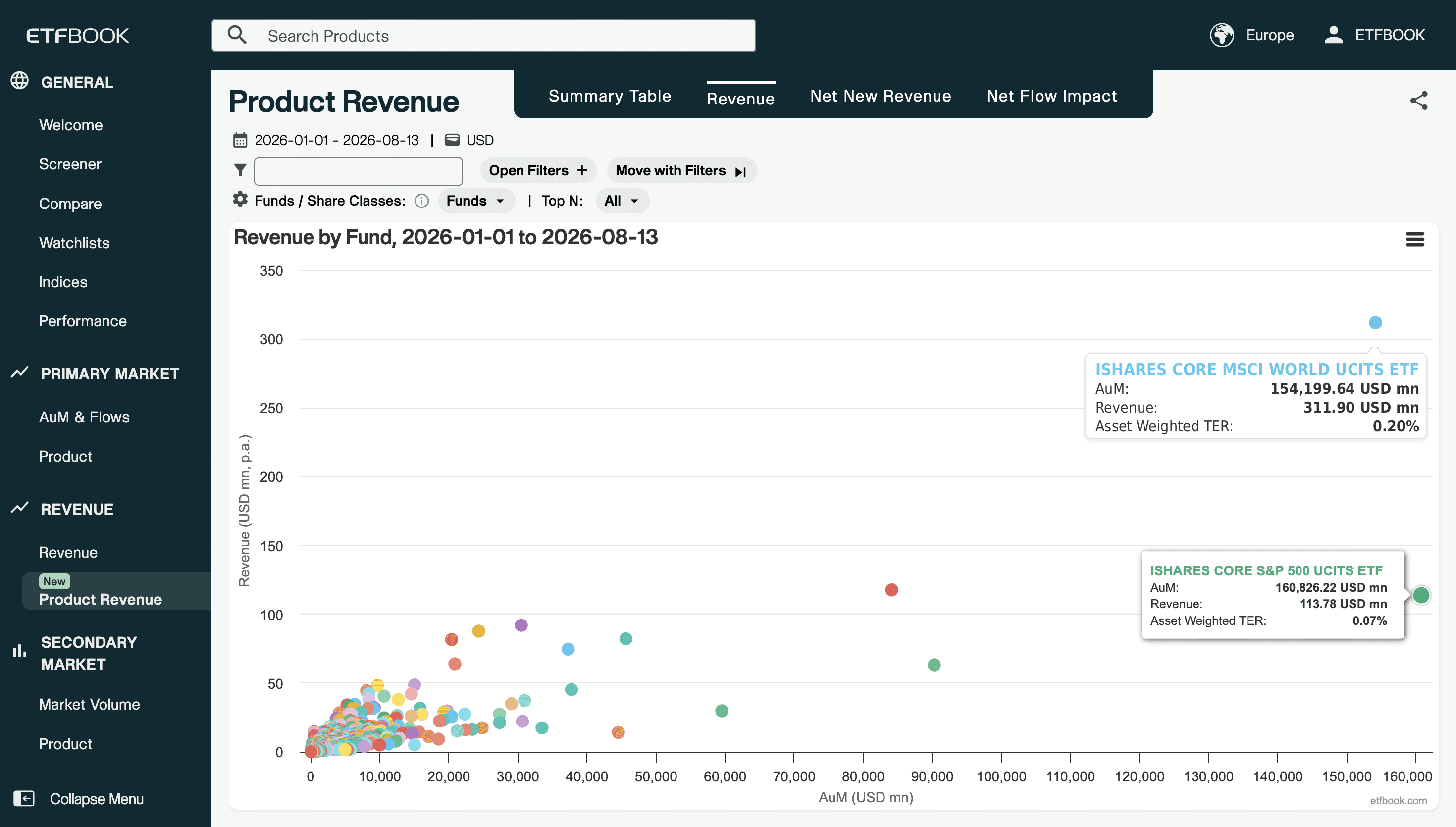Open Product under Secondary Market
This screenshot has width=1456, height=827.
click(66, 745)
